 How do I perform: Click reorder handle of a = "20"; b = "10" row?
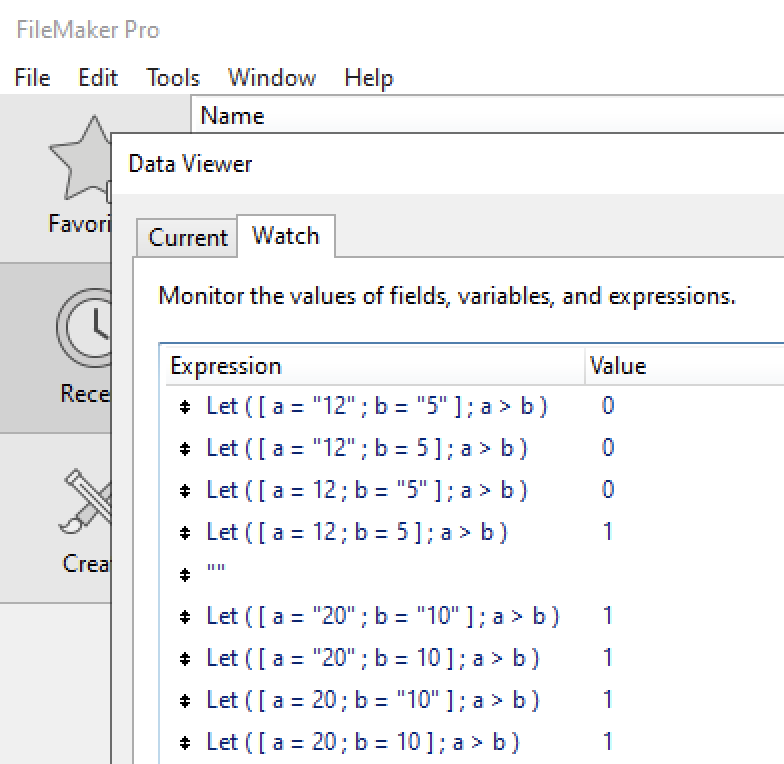(x=185, y=617)
